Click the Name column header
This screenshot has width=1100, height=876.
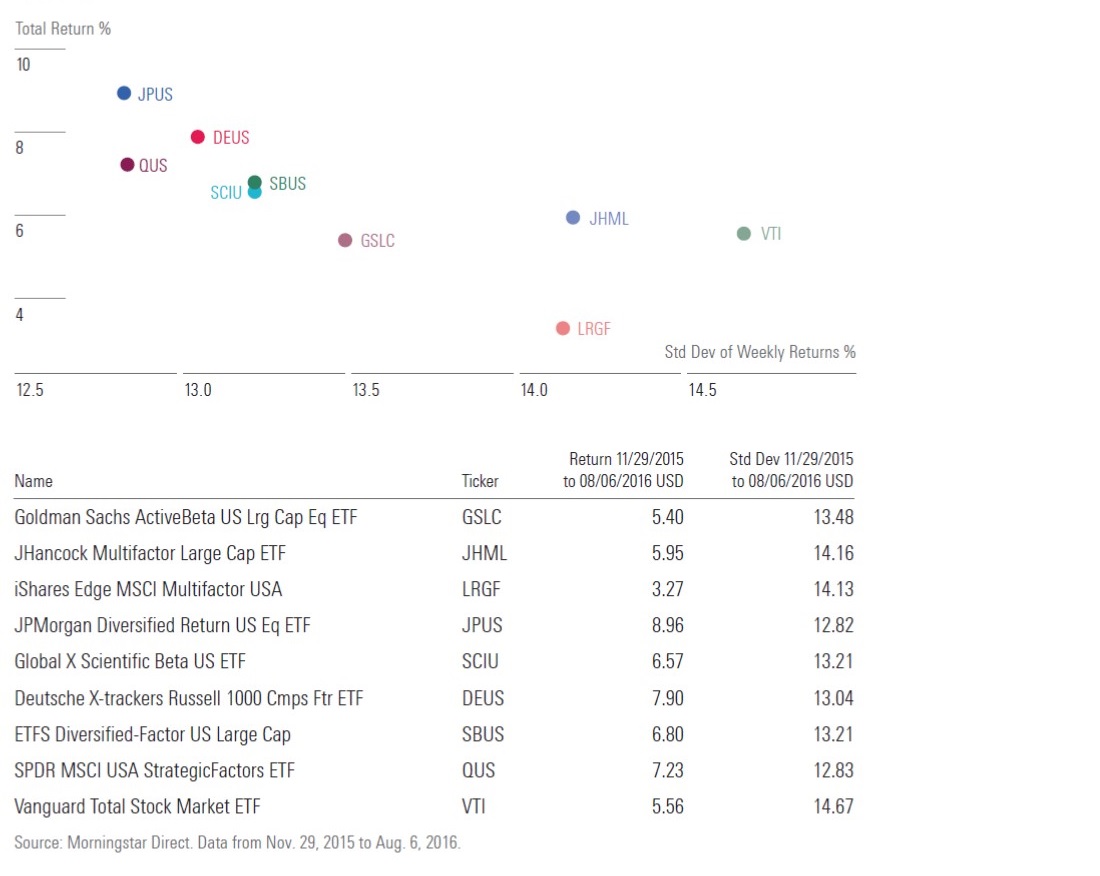tap(33, 481)
